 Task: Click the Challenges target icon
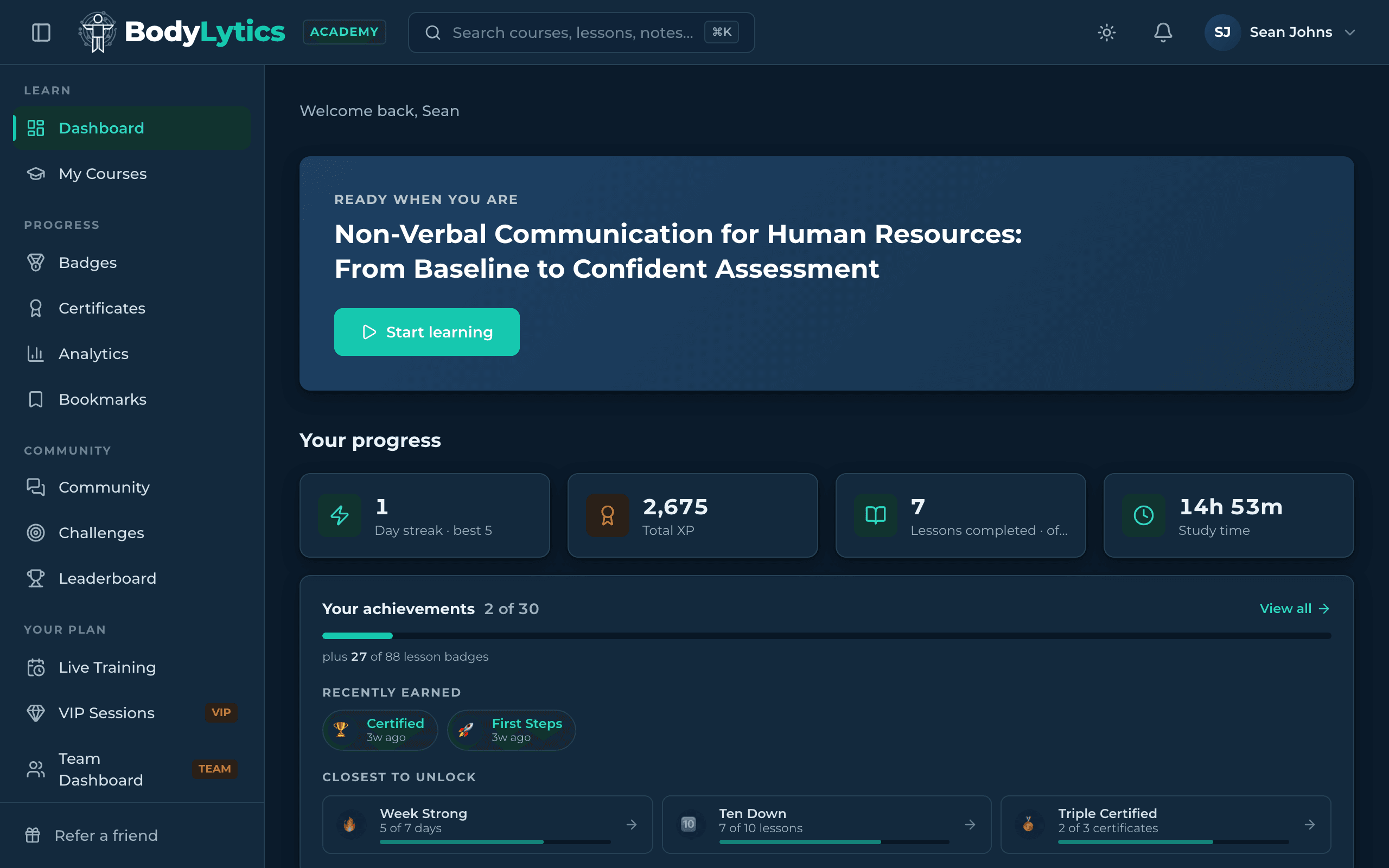click(x=36, y=533)
